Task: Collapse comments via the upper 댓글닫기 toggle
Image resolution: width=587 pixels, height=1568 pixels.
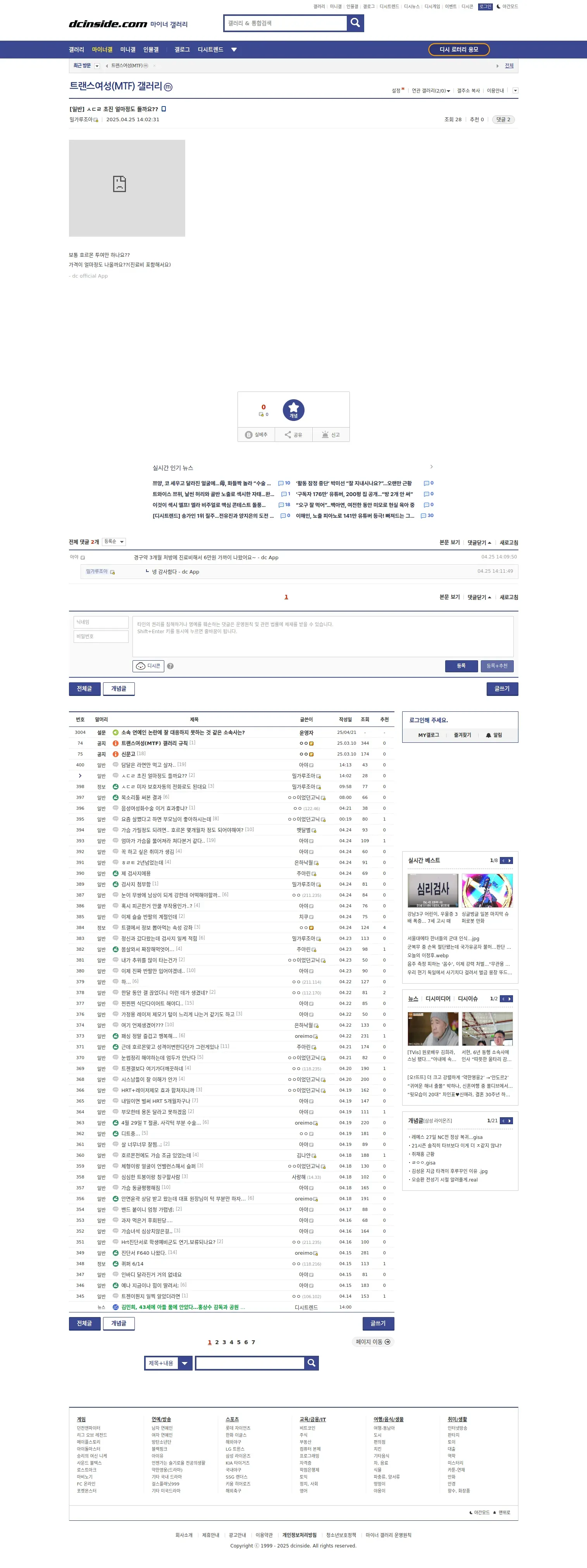Action: (479, 542)
